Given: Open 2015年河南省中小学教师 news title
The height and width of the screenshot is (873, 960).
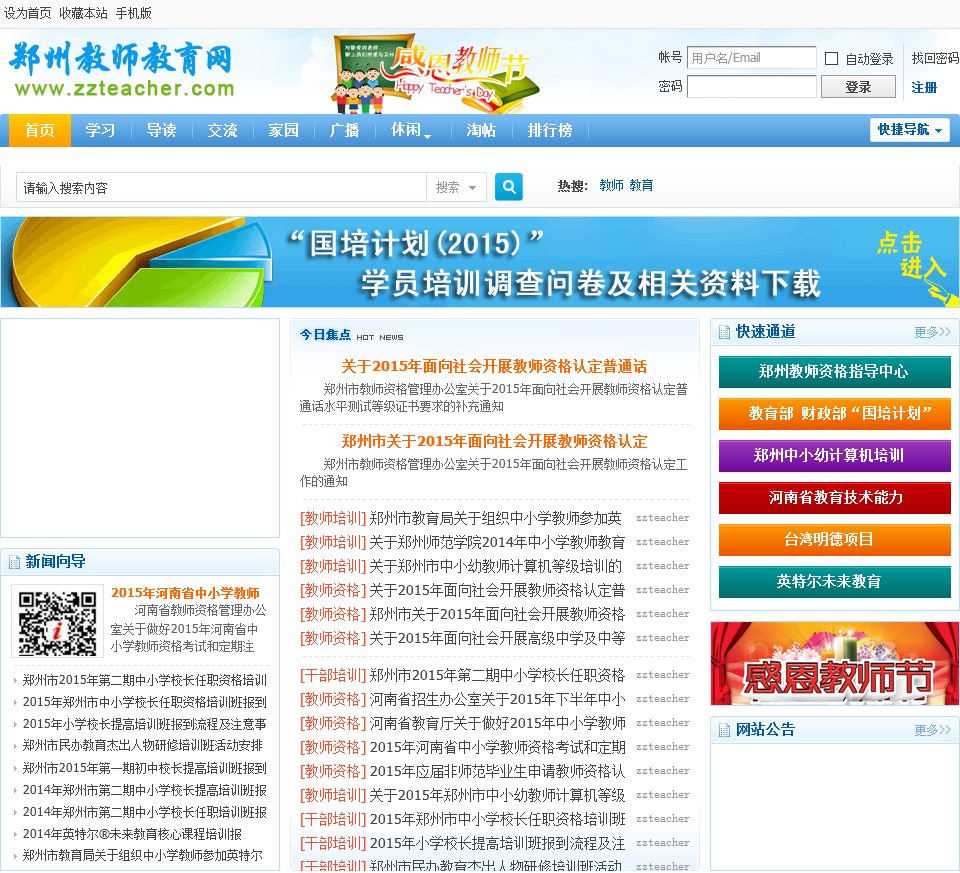Looking at the screenshot, I should click(185, 593).
